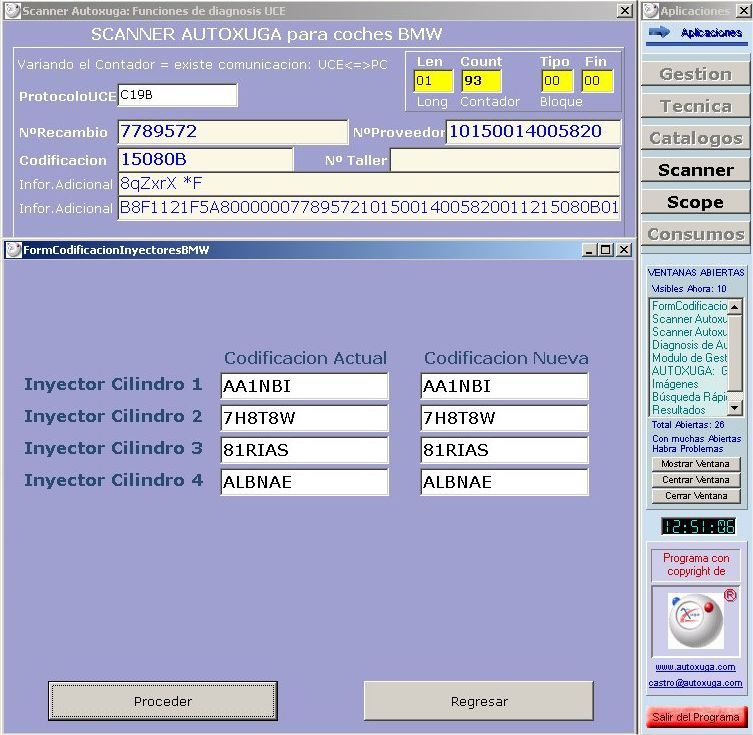Click the Count yellow field 93

(481, 81)
